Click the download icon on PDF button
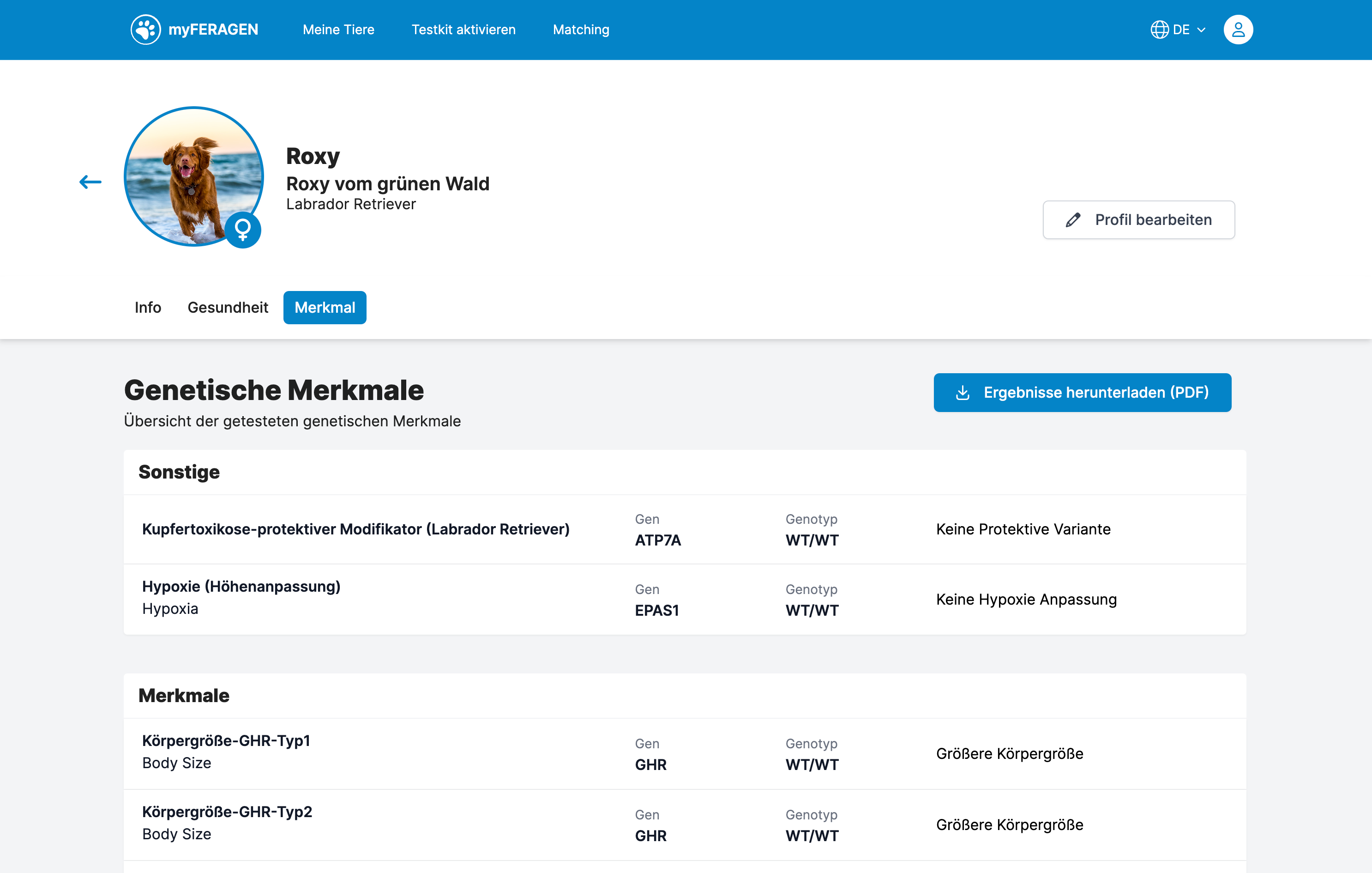1372x873 pixels. click(963, 392)
